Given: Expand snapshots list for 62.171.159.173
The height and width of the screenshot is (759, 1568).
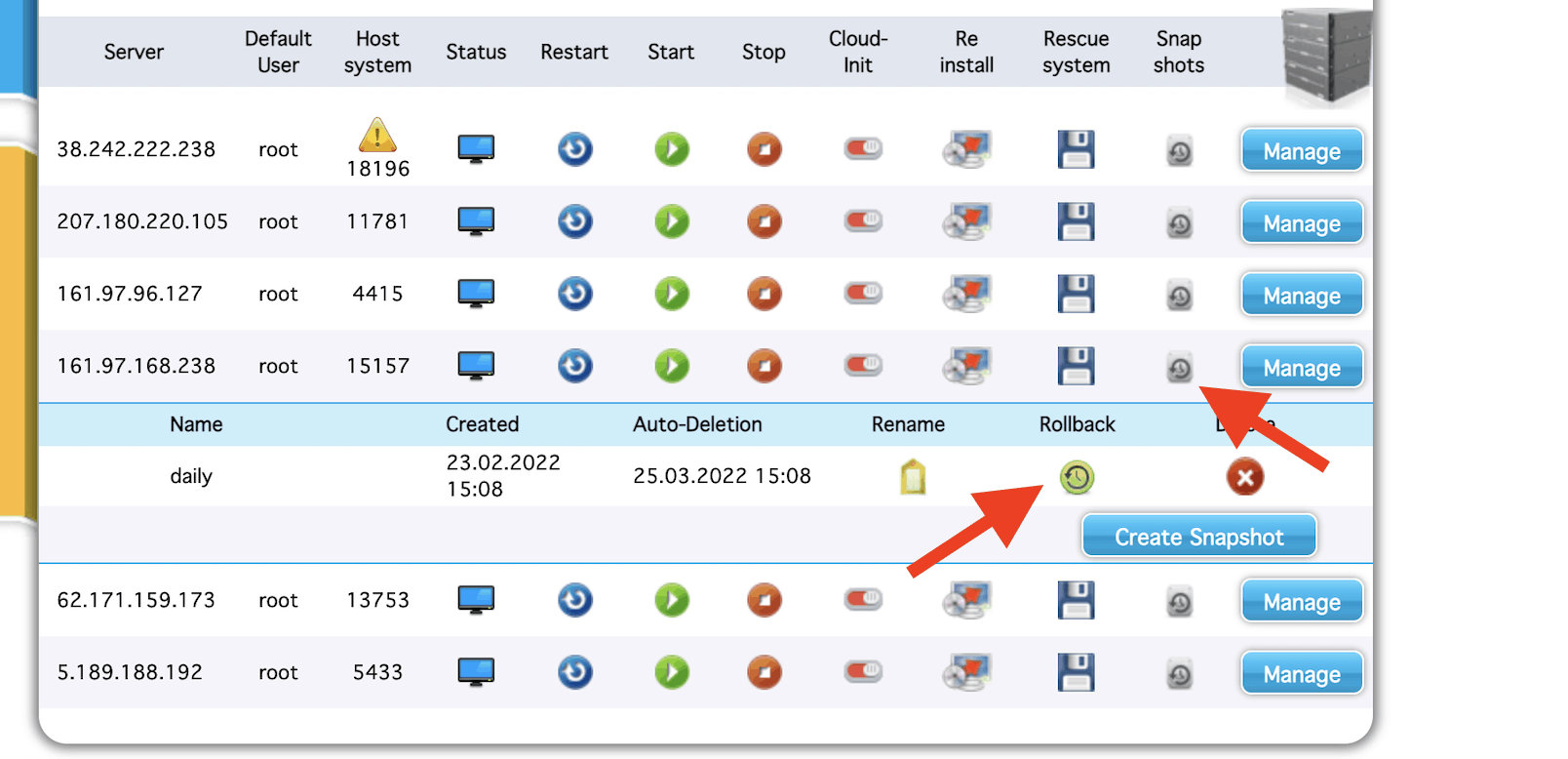Looking at the screenshot, I should click(1179, 602).
